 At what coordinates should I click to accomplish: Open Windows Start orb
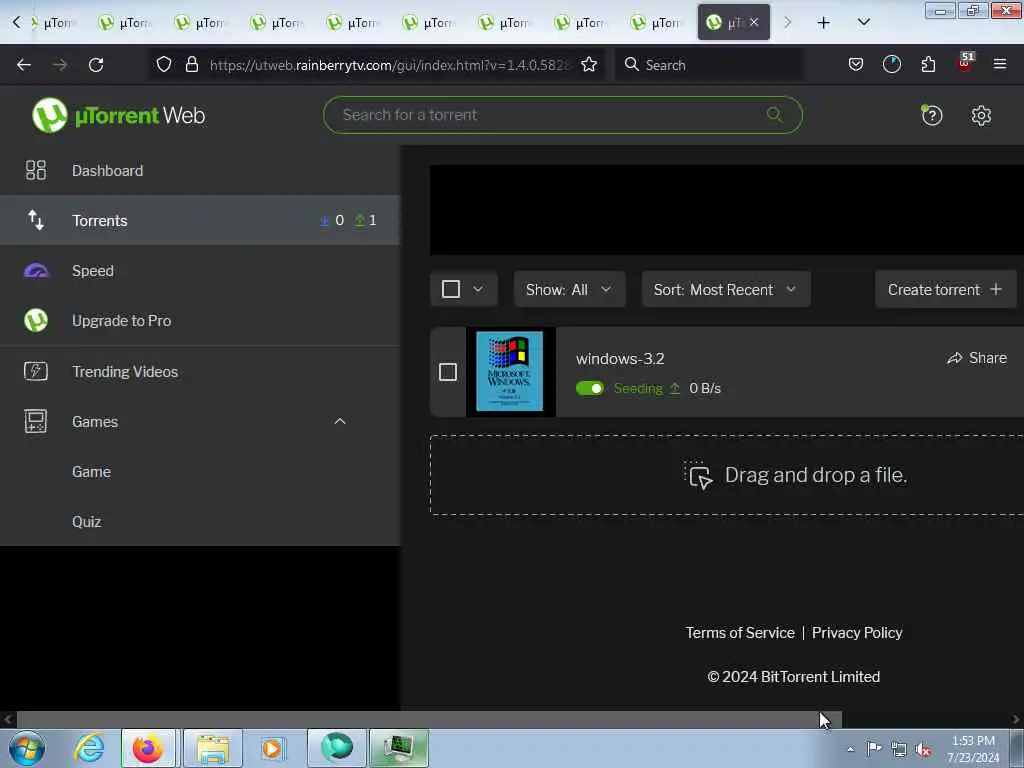(x=27, y=748)
